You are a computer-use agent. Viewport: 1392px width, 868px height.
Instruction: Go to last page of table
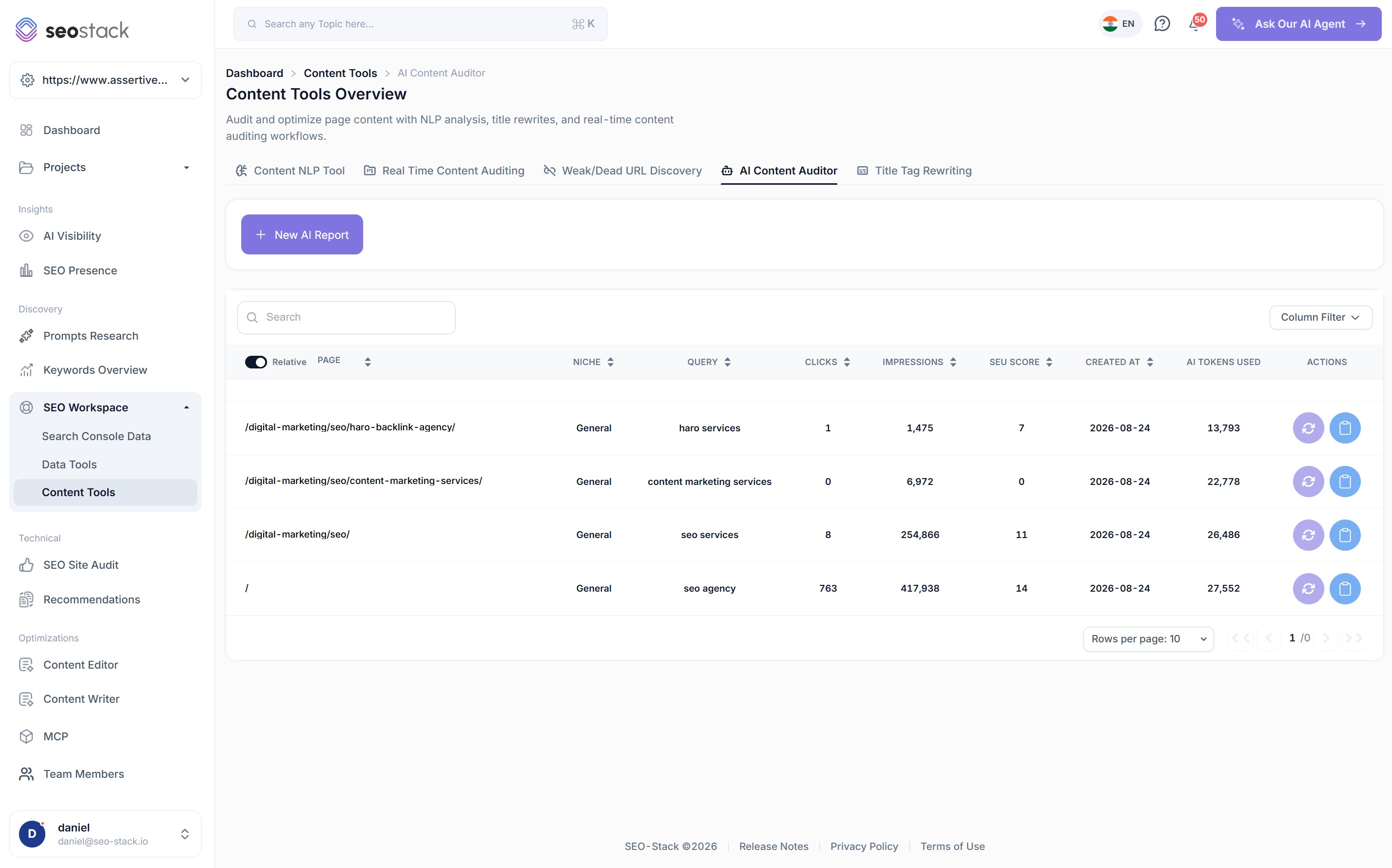point(1353,638)
